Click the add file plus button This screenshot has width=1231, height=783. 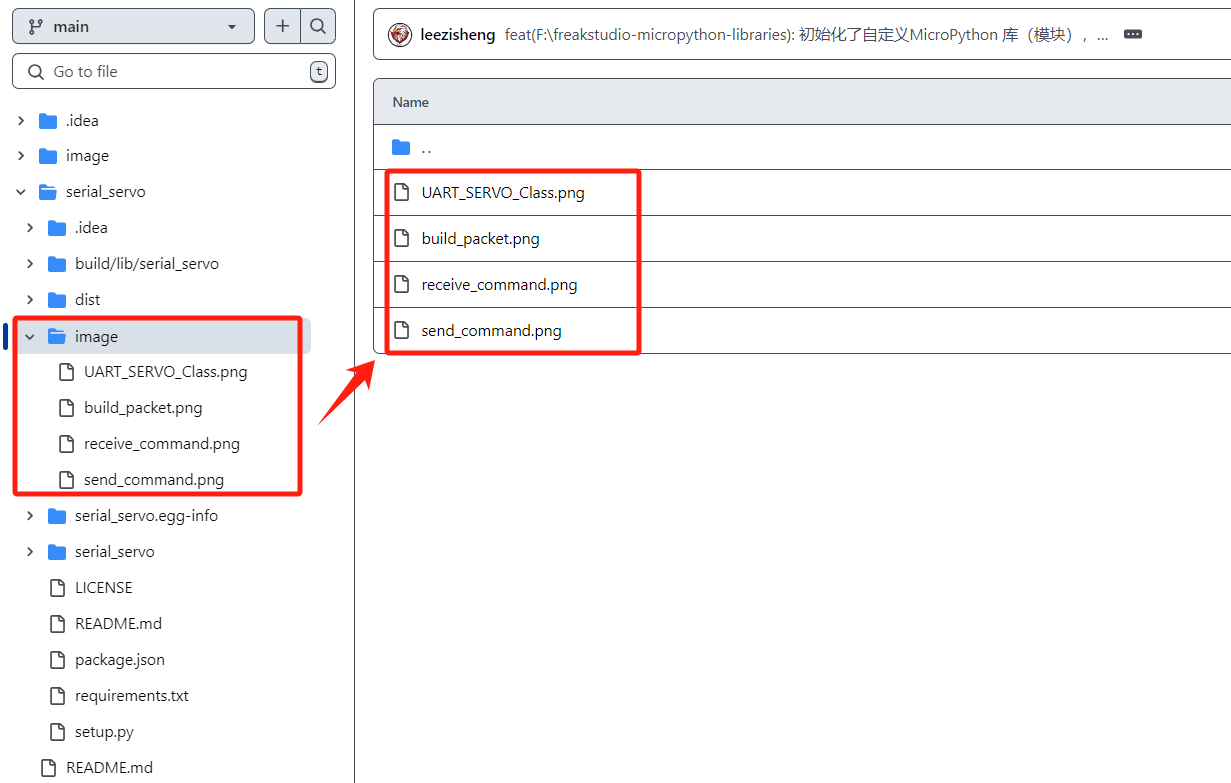coord(282,27)
